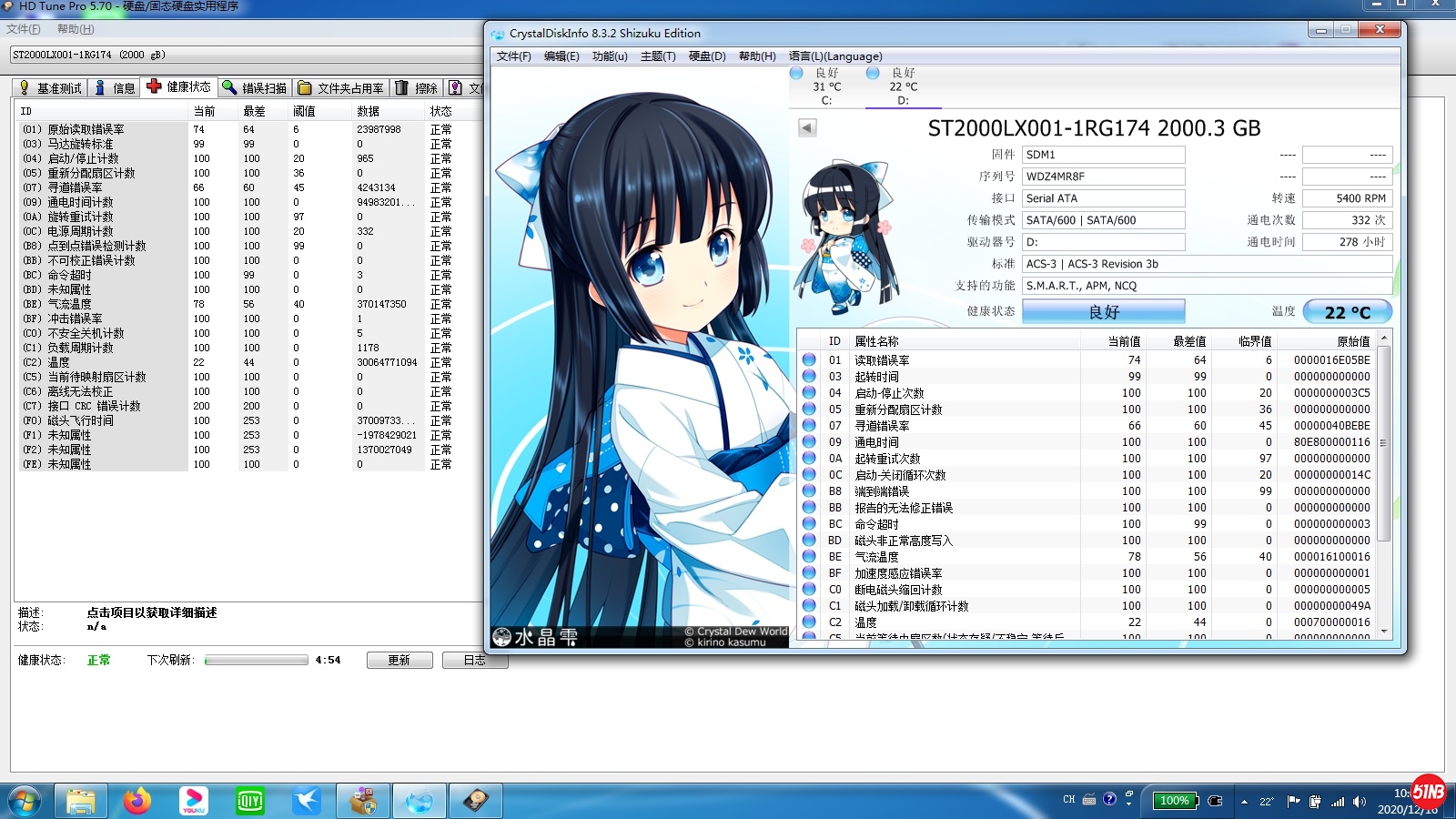Open the 语言(L)(Language) menu
This screenshot has height=819, width=1456.
point(835,56)
